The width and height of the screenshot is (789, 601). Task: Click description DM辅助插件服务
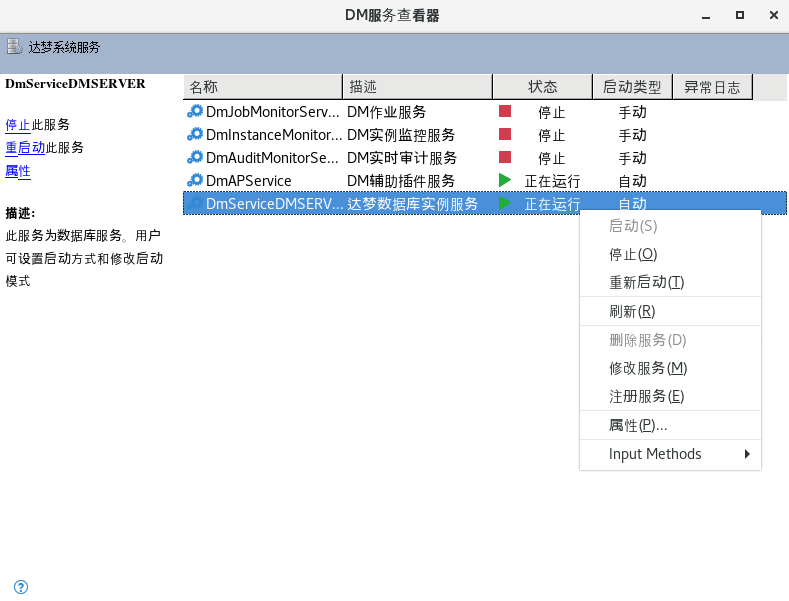[401, 181]
